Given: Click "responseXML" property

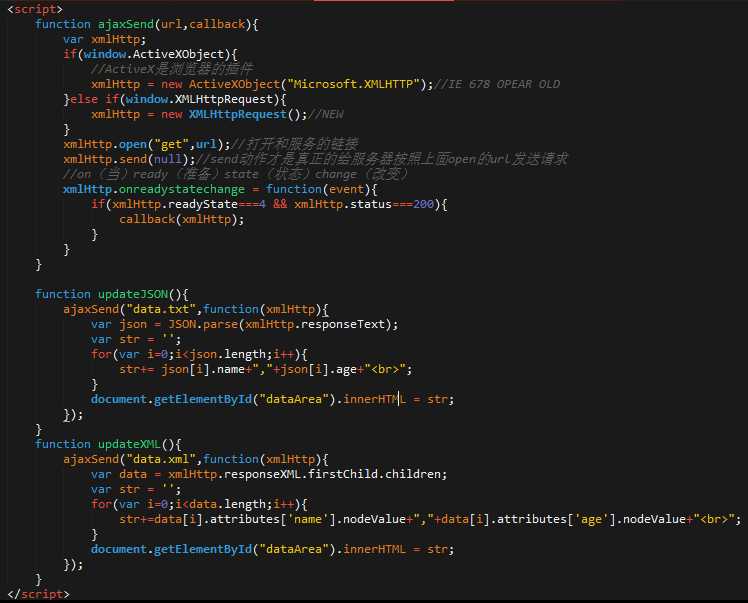Looking at the screenshot, I should [262, 474].
